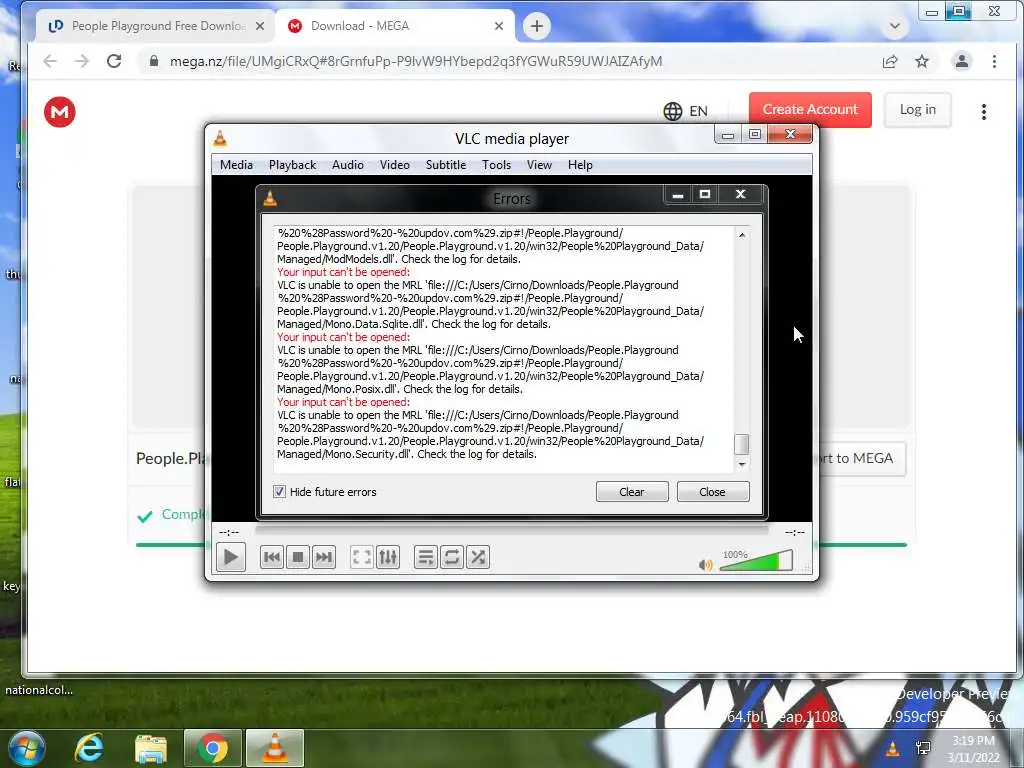Click the VLC cone icon in title bar
This screenshot has height=768, width=1024.
[x=220, y=138]
